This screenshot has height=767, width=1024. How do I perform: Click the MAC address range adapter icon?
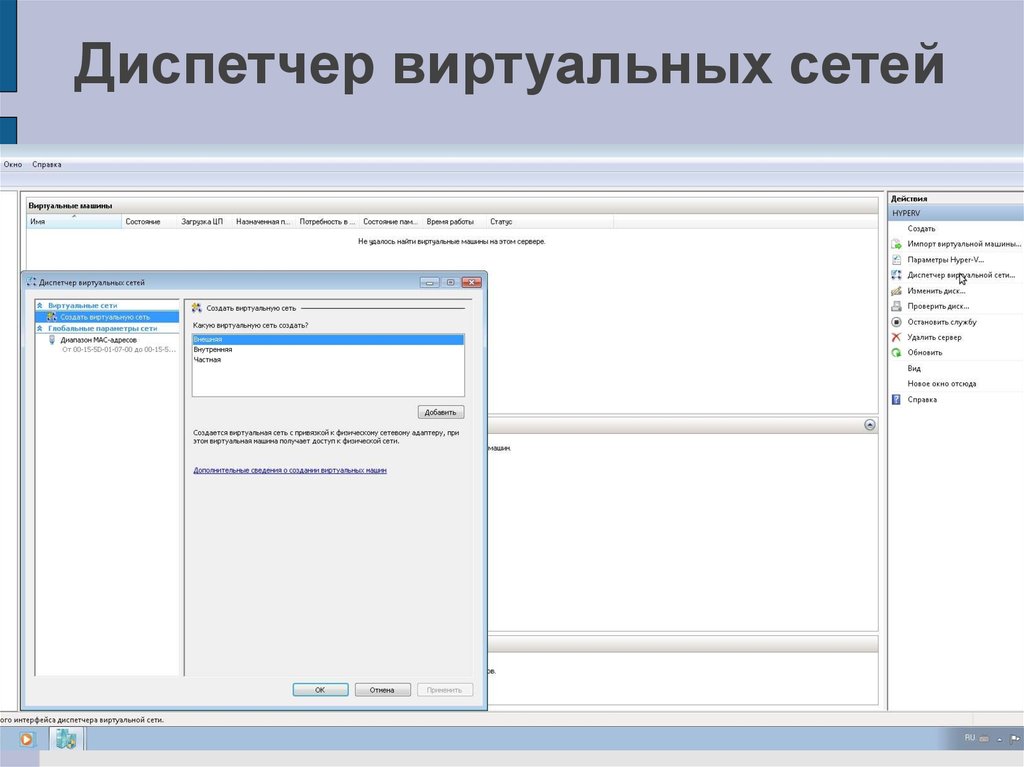(52, 340)
